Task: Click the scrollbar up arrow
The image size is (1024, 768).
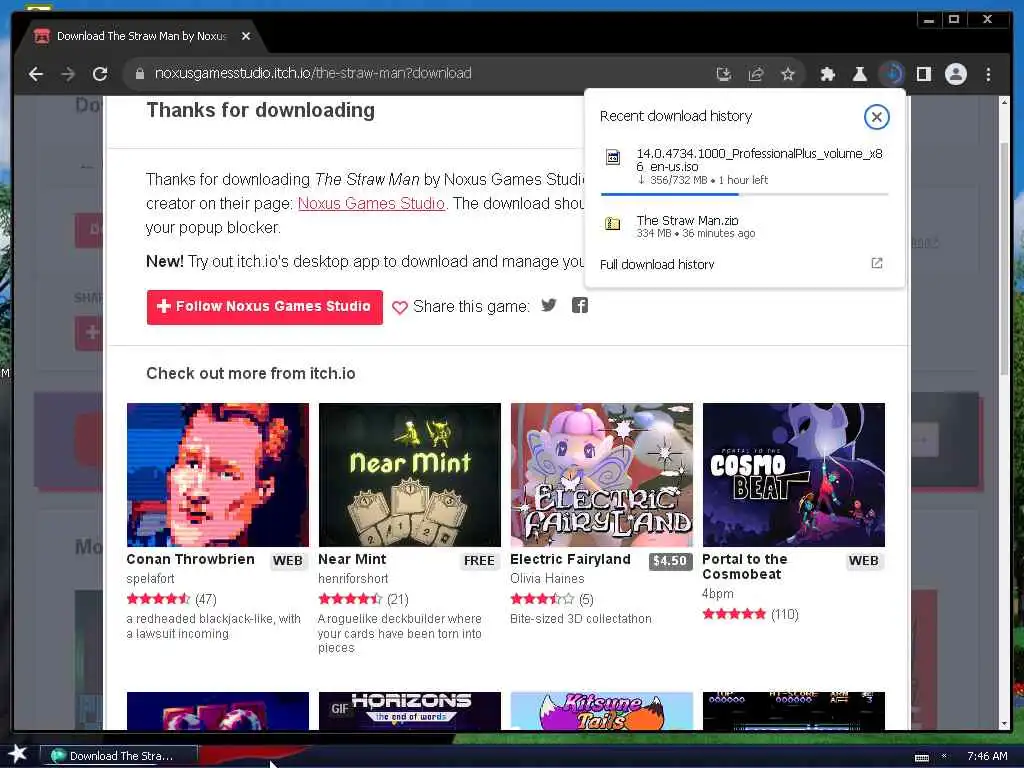Action: pyautogui.click(x=1004, y=103)
